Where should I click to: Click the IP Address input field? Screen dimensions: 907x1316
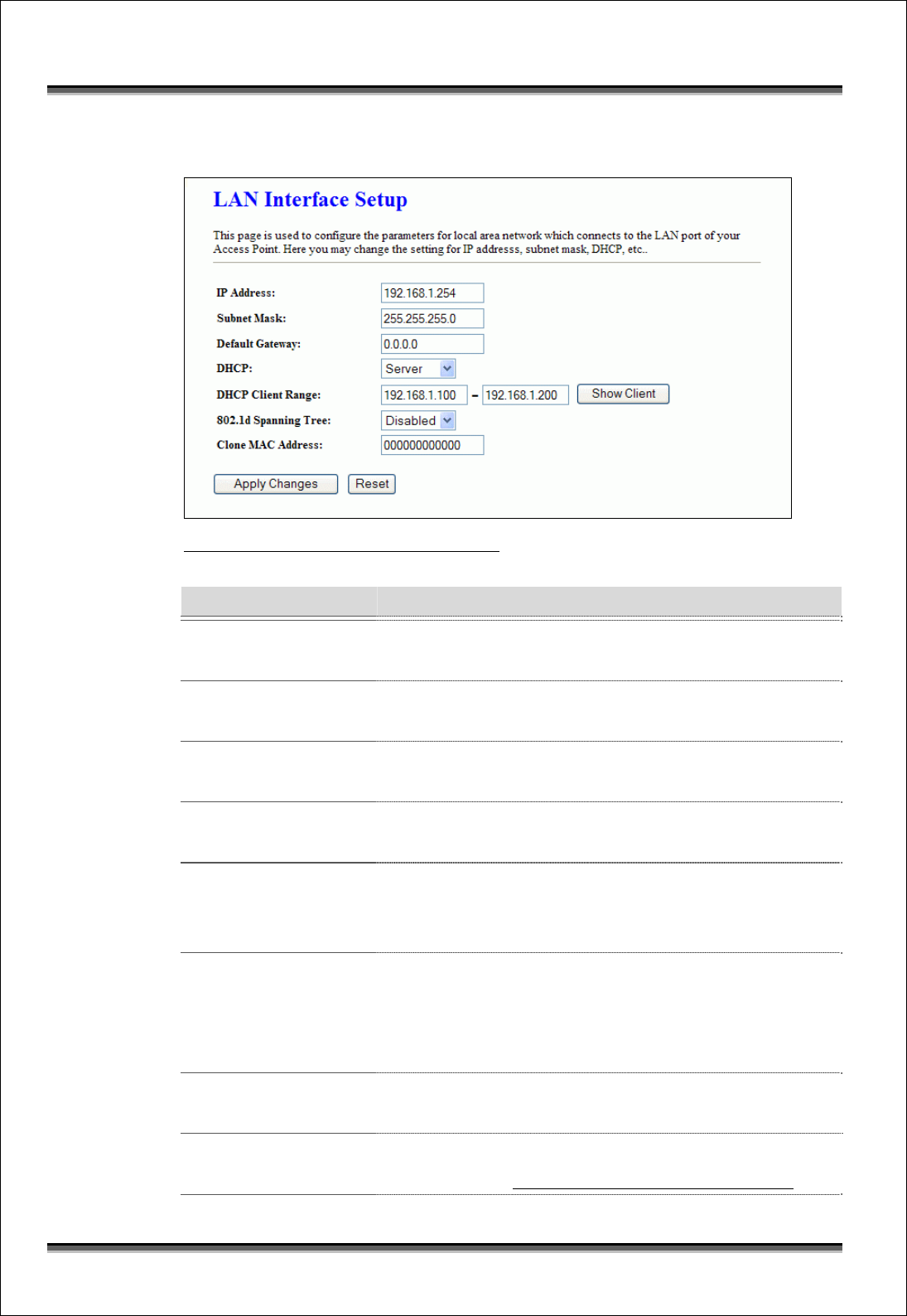(x=432, y=293)
